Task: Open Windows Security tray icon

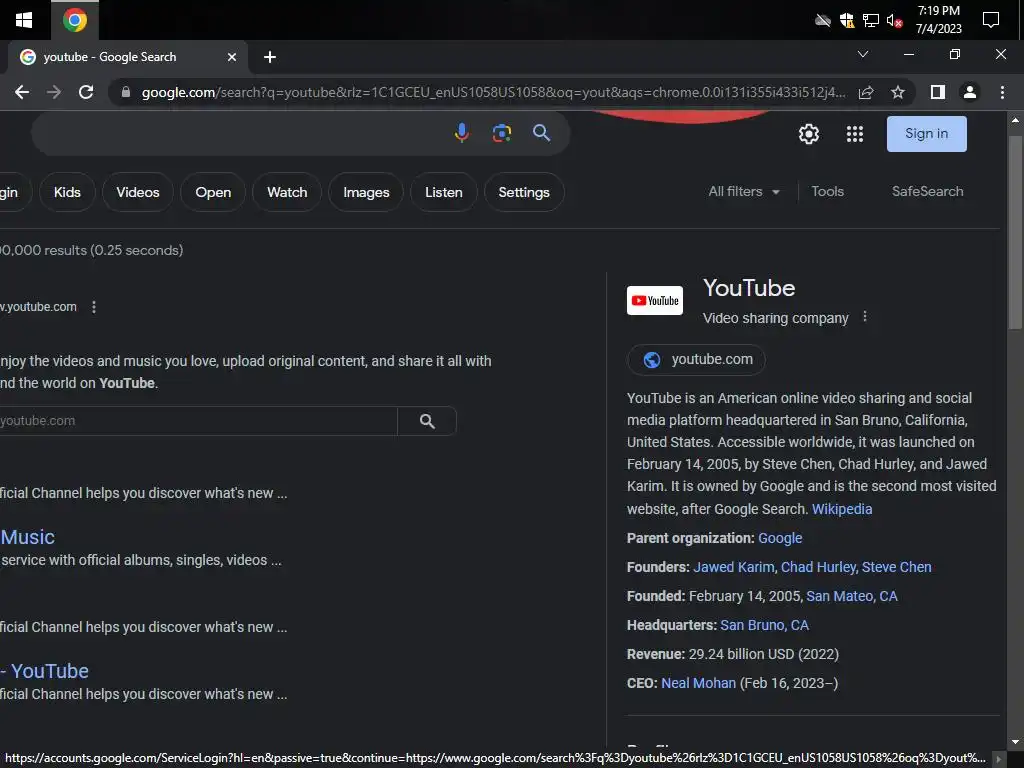Action: (x=847, y=21)
